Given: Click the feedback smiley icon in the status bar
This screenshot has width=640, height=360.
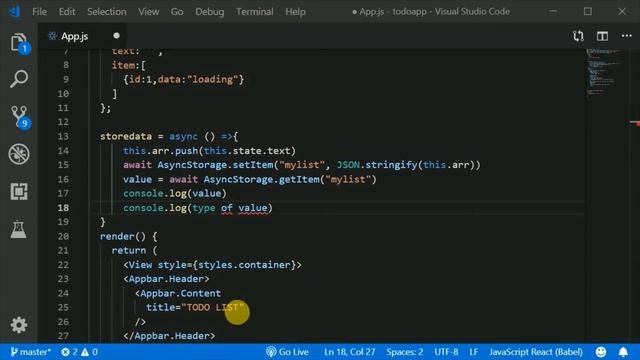Looking at the screenshot, I should 601,351.
